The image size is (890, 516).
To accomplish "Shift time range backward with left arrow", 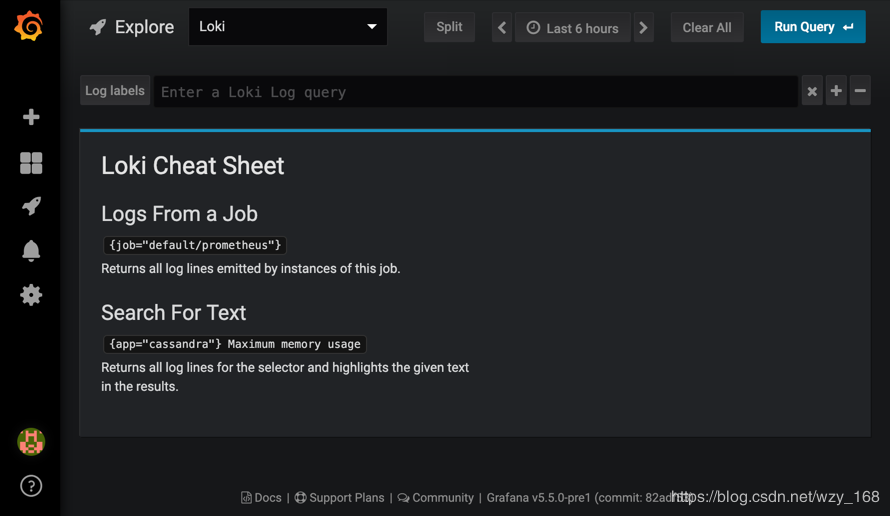I will pyautogui.click(x=503, y=28).
